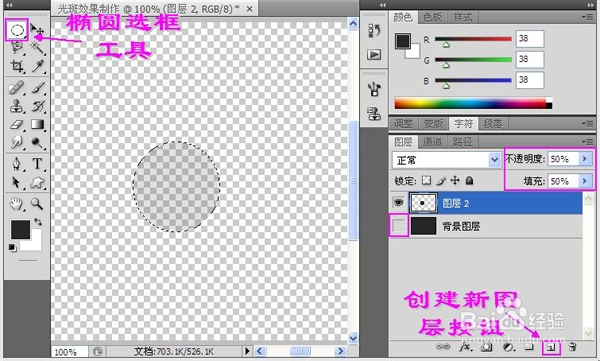This screenshot has width=600, height=361.
Task: Open the Color panel options menu
Action: pyautogui.click(x=587, y=17)
